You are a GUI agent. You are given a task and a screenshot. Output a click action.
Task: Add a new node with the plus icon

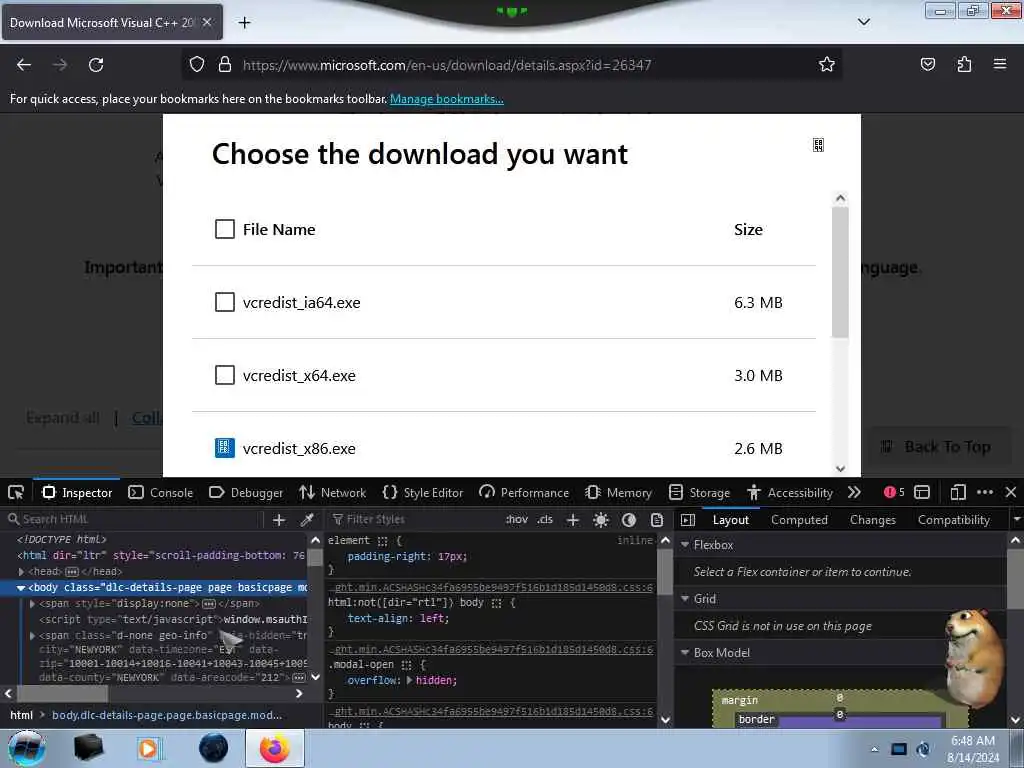click(279, 520)
